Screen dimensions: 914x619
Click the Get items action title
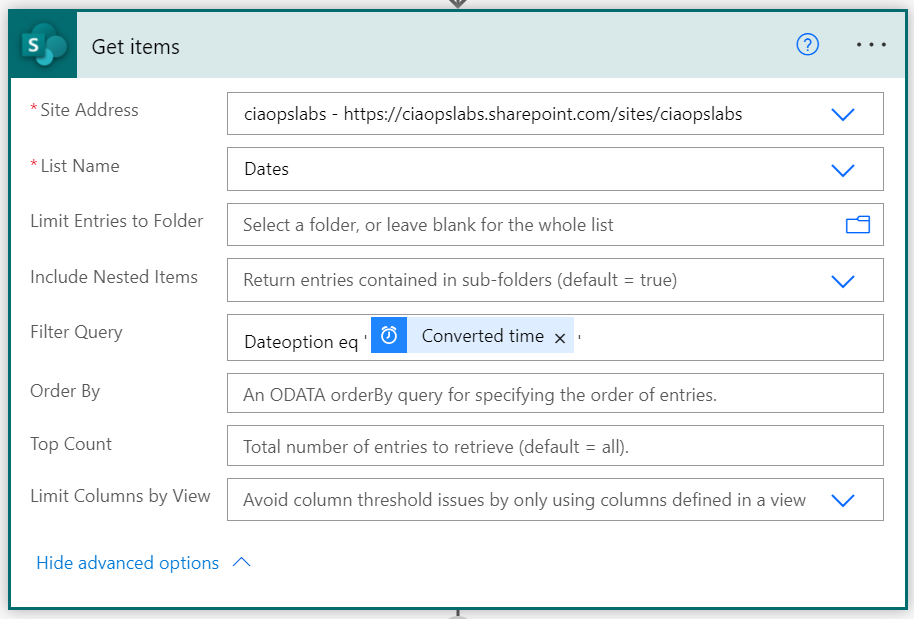coord(136,47)
